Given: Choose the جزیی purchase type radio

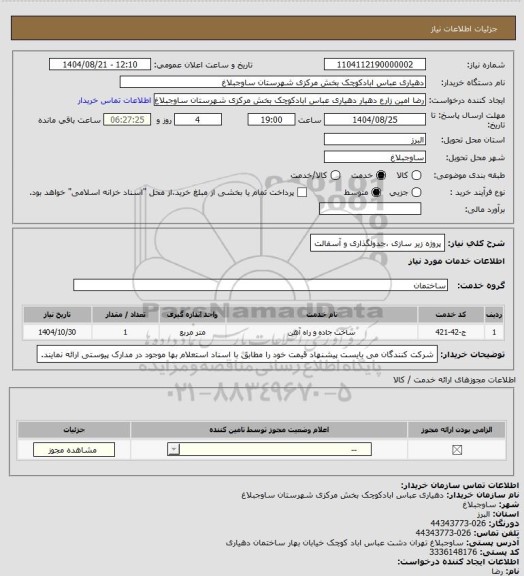Looking at the screenshot, I should 416,192.
